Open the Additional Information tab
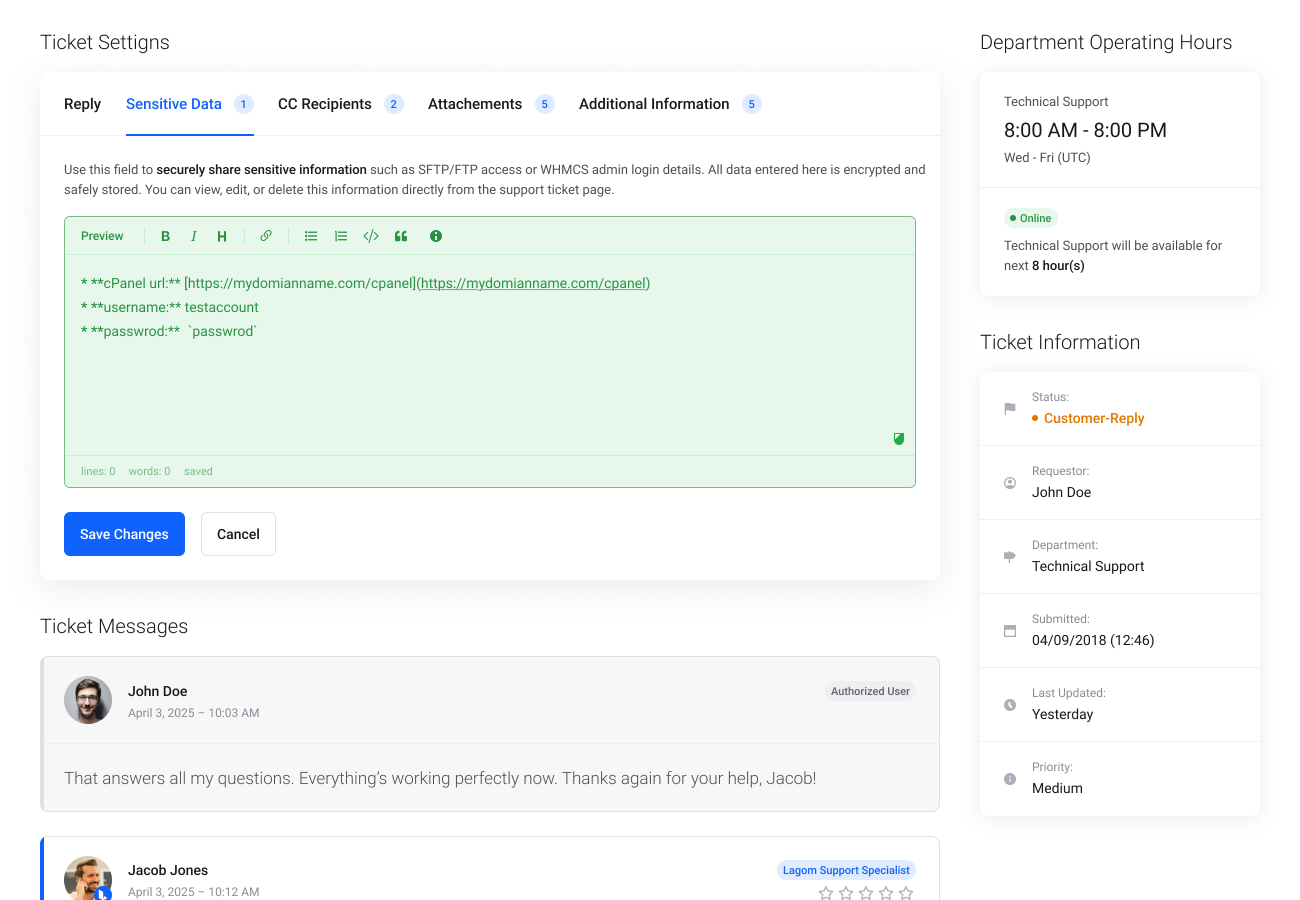Viewport: 1300px width, 900px height. pyautogui.click(x=654, y=104)
